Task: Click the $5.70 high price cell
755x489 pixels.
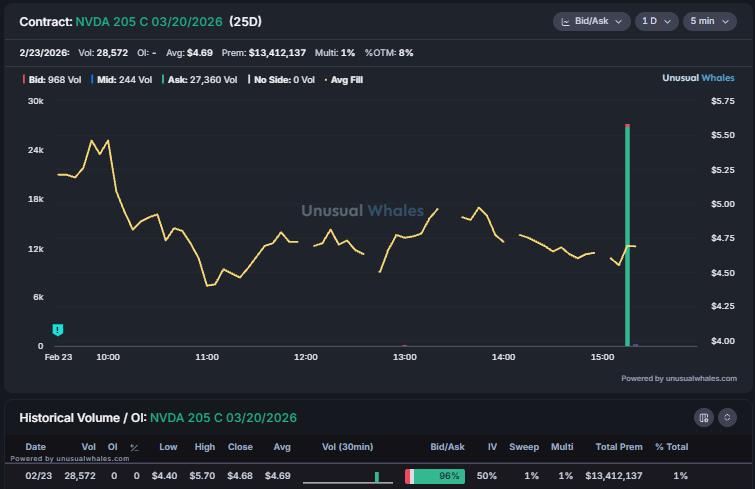Action: [202, 476]
